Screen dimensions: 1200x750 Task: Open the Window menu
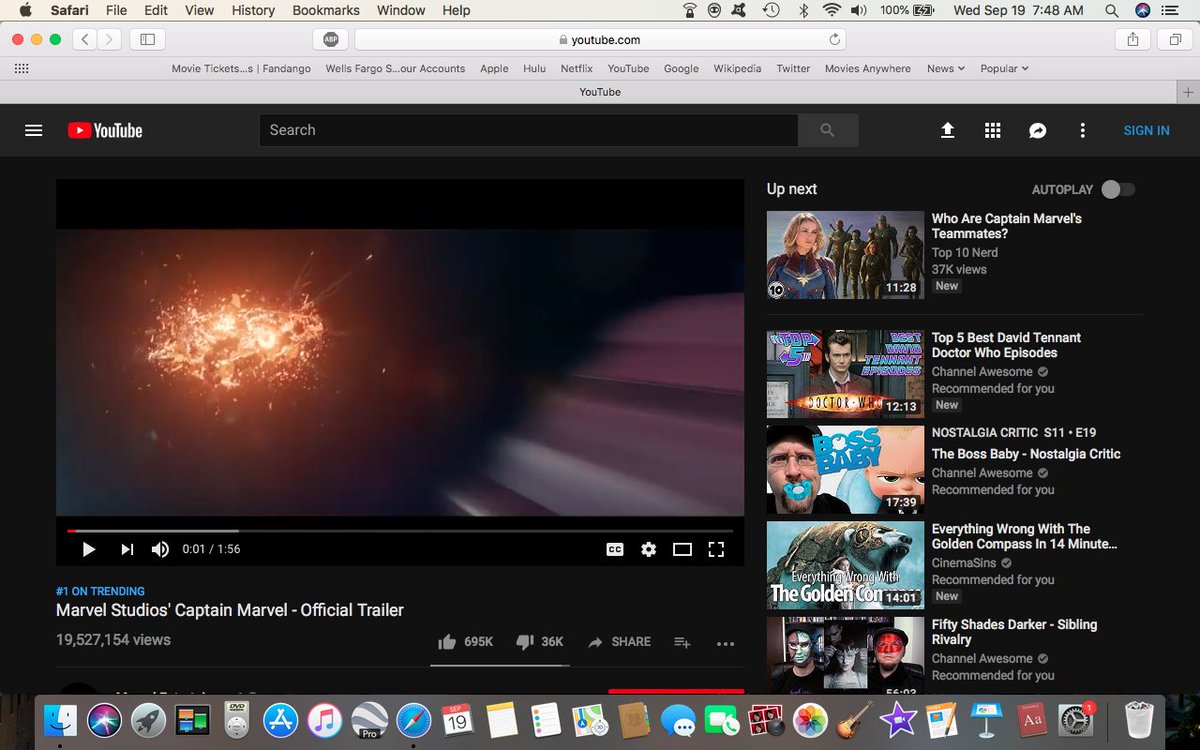coord(401,10)
